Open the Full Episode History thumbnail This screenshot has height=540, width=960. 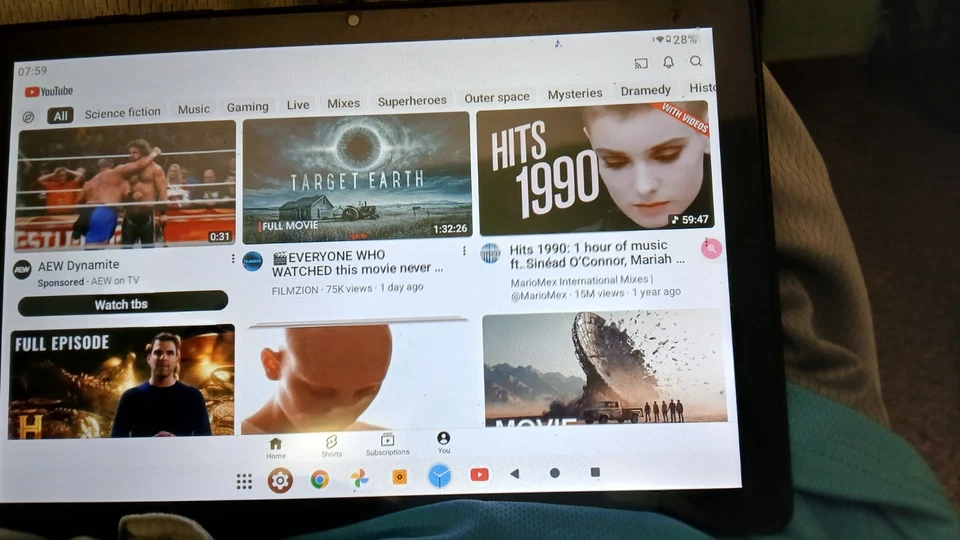[x=121, y=381]
